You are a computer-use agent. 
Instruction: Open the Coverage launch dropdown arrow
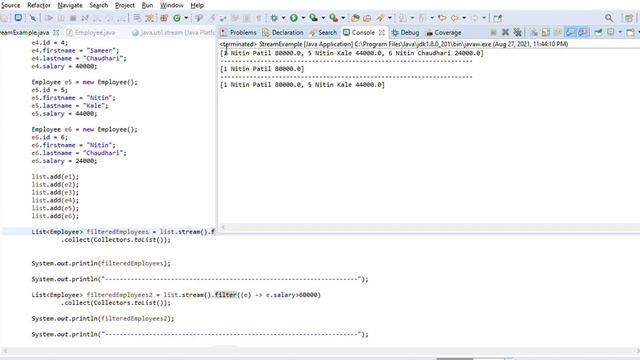click(323, 18)
